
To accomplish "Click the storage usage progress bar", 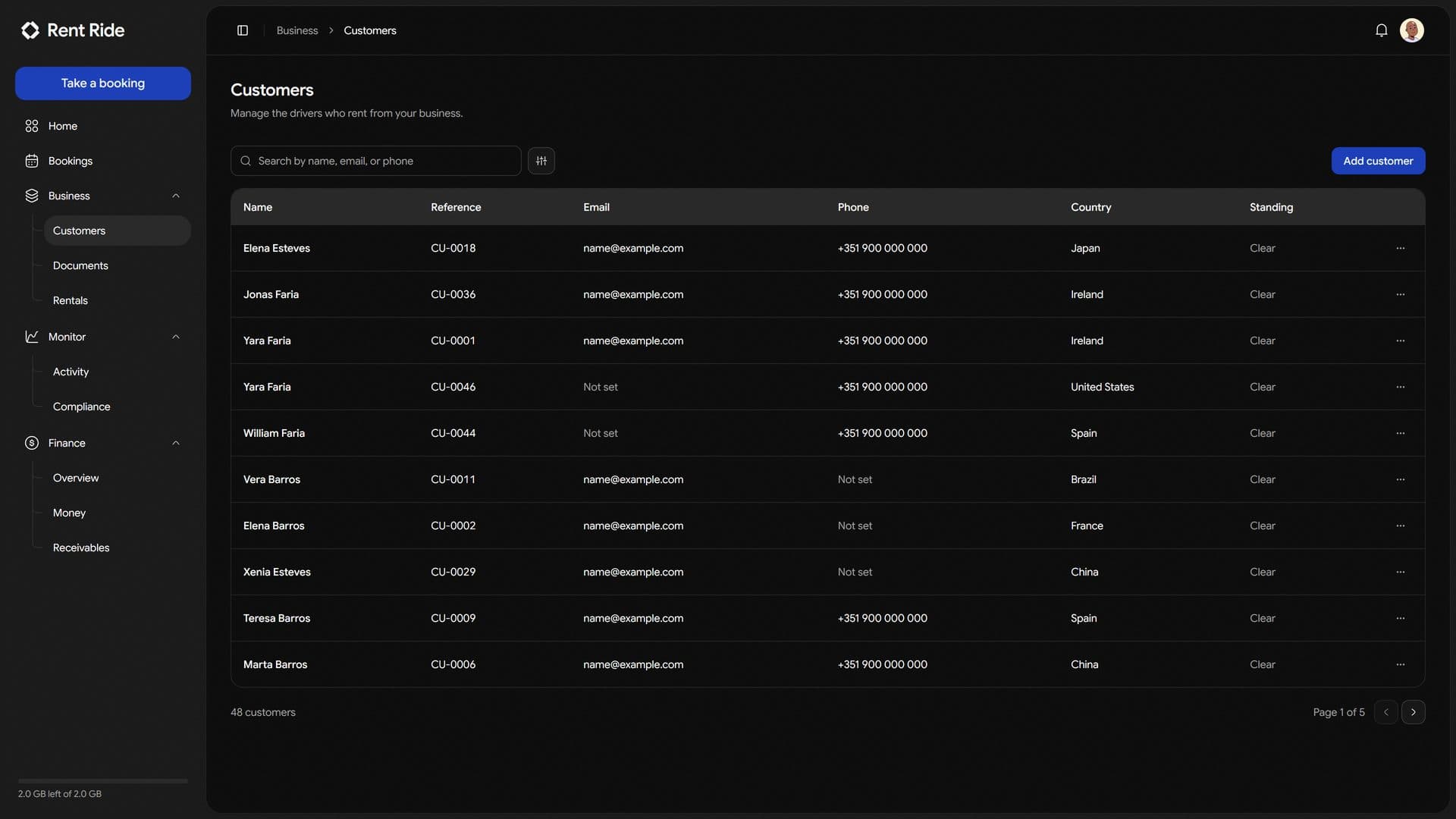I will tap(103, 780).
